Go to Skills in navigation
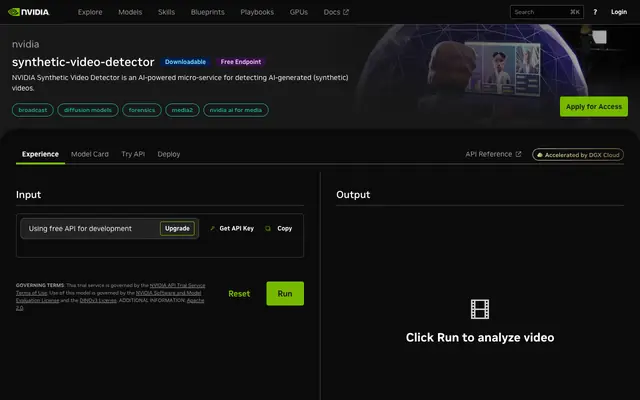Screen dimensions: 640x400 click(x=167, y=12)
